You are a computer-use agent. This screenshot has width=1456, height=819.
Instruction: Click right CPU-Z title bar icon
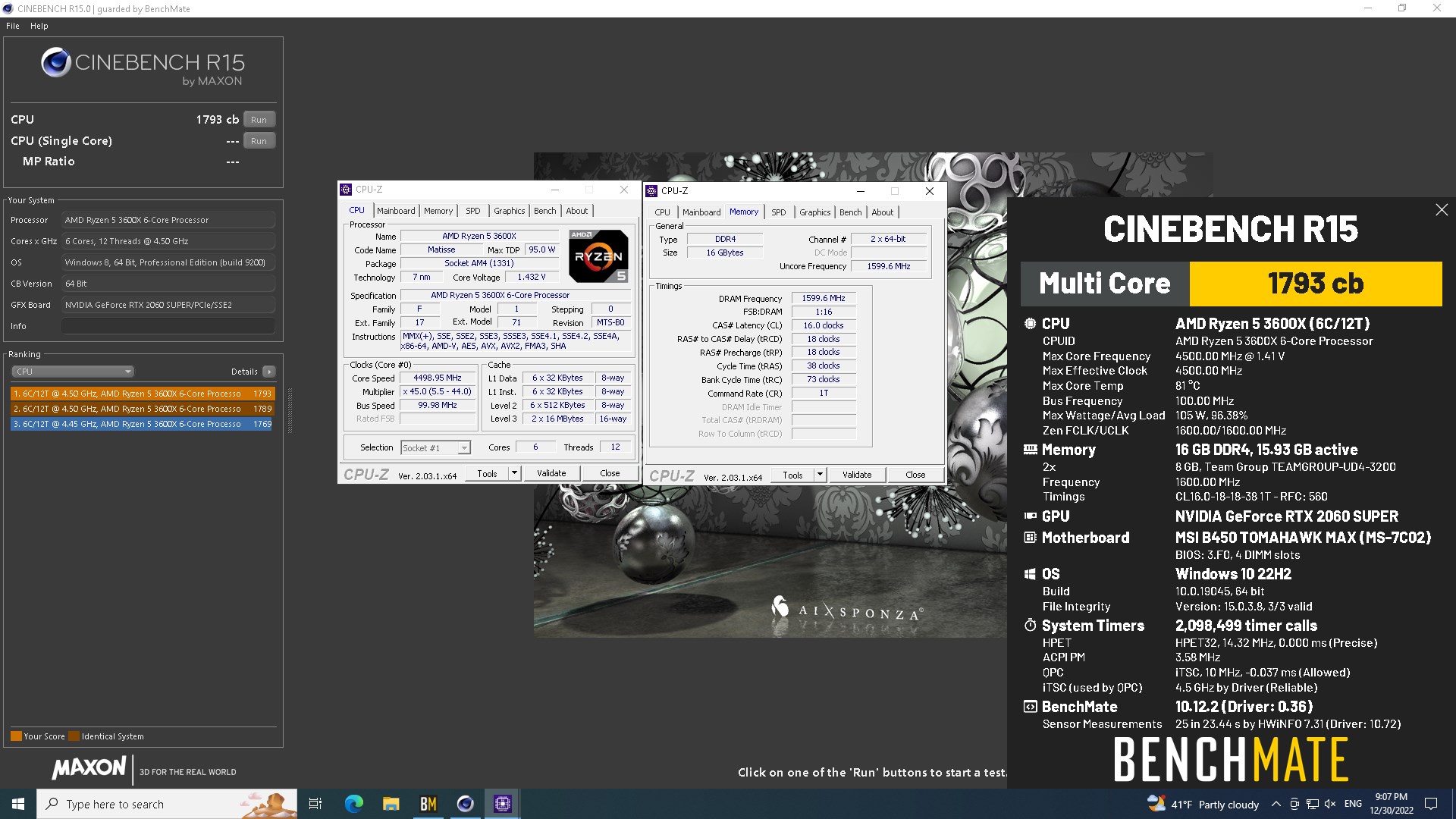click(651, 191)
